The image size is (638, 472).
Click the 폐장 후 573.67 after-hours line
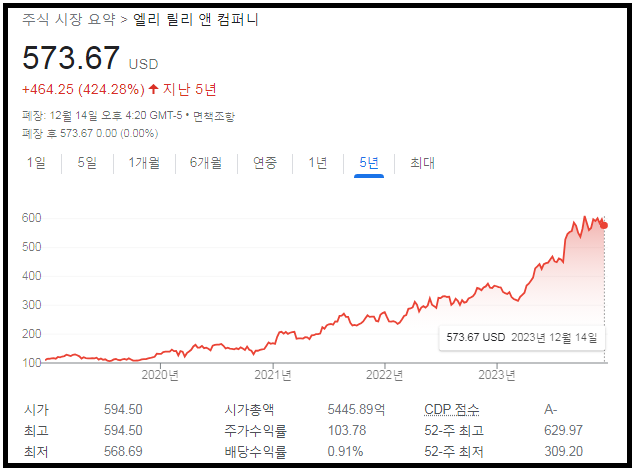pos(90,133)
